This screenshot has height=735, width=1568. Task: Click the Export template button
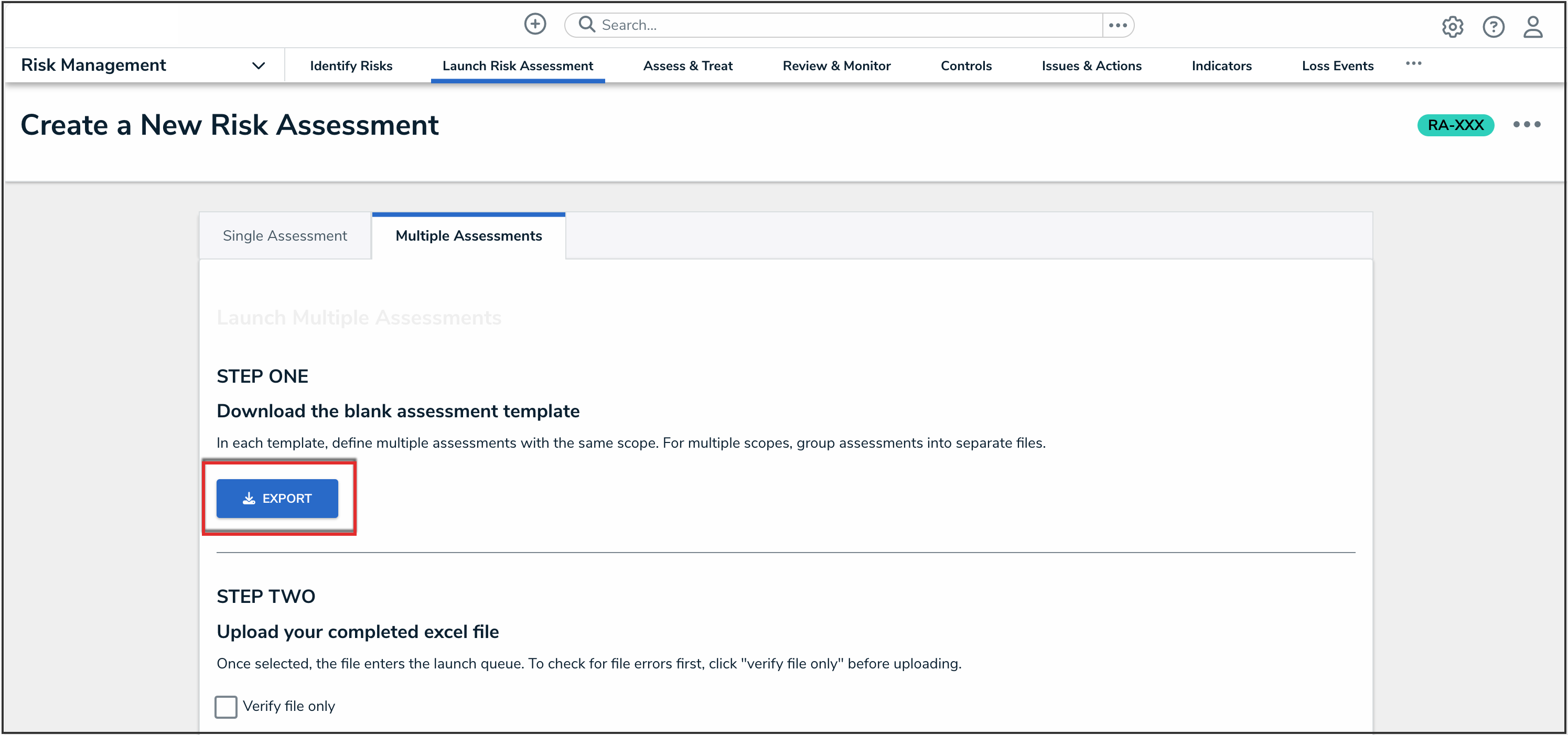[x=277, y=499]
